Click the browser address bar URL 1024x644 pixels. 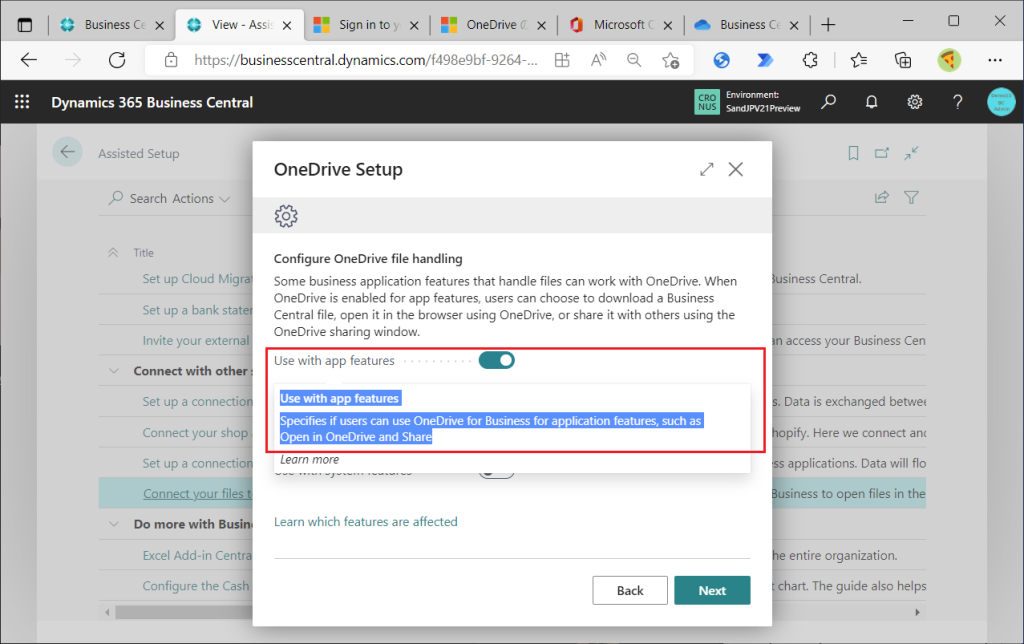(x=366, y=60)
